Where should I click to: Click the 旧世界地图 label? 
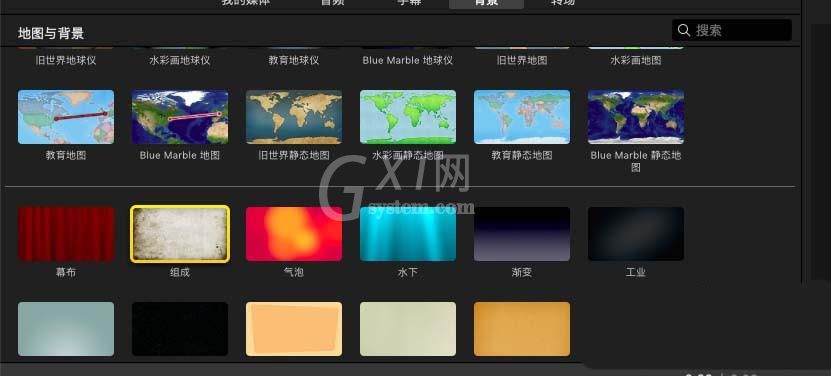(522, 60)
